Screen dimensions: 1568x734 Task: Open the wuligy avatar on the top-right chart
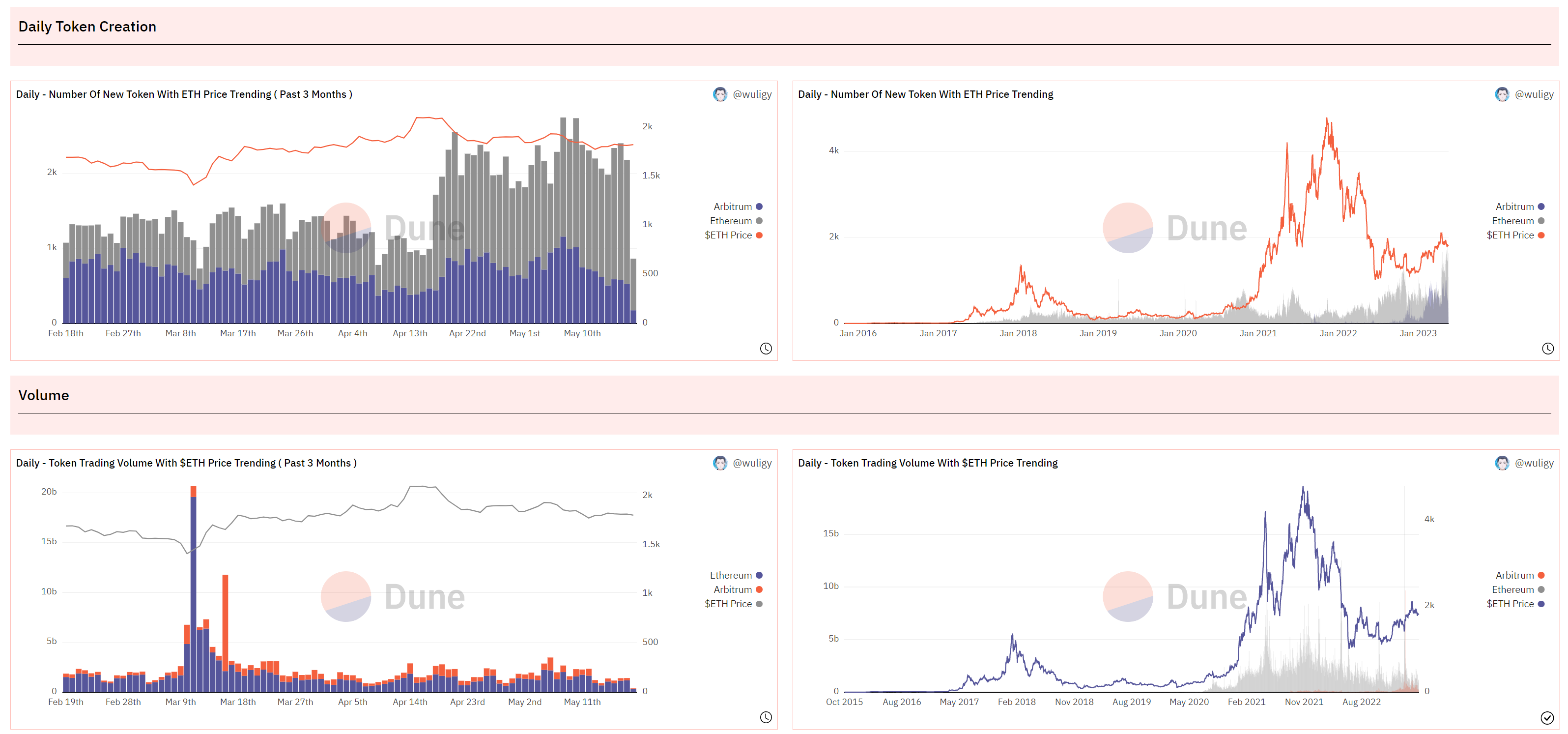click(x=1502, y=94)
